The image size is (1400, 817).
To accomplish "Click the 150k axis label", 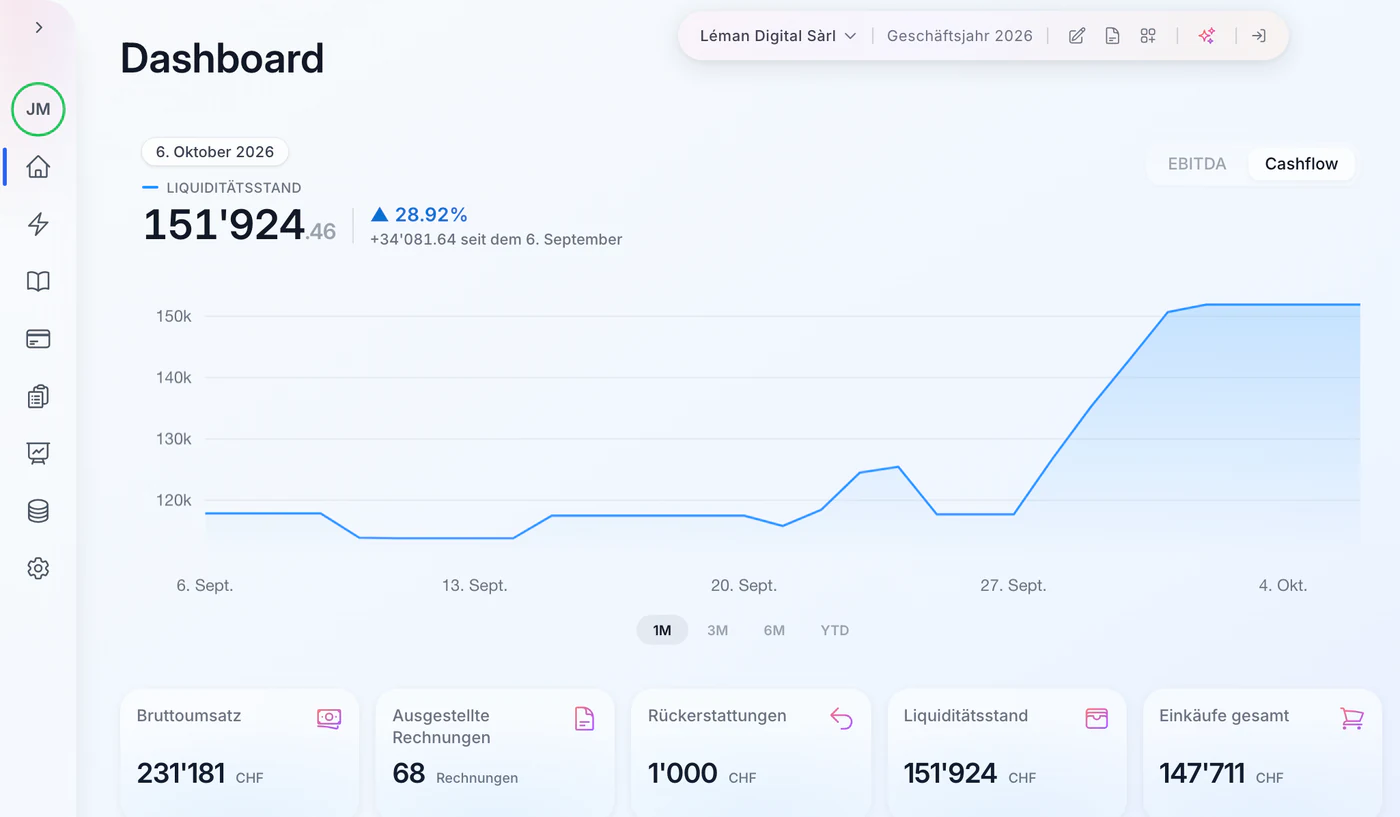I will 175,316.
